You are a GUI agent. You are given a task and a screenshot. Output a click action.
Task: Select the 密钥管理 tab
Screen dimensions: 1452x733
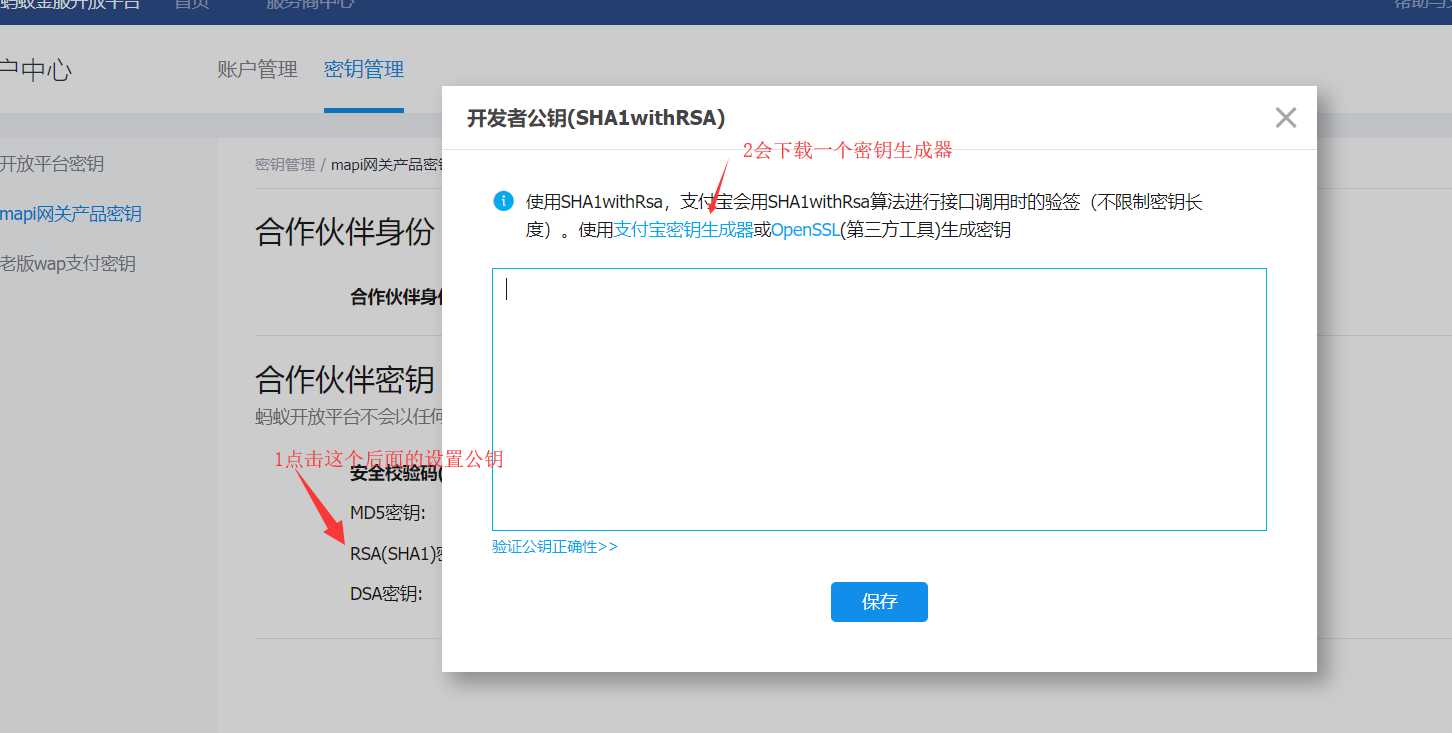click(x=364, y=70)
